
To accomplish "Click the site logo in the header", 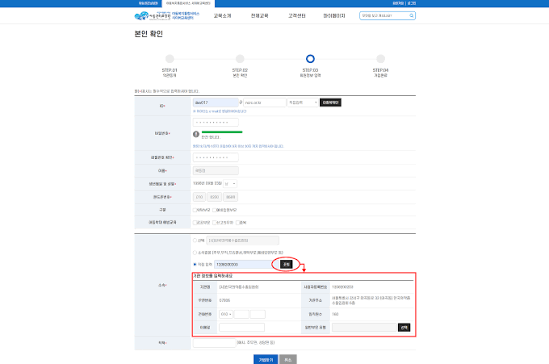I will point(167,16).
